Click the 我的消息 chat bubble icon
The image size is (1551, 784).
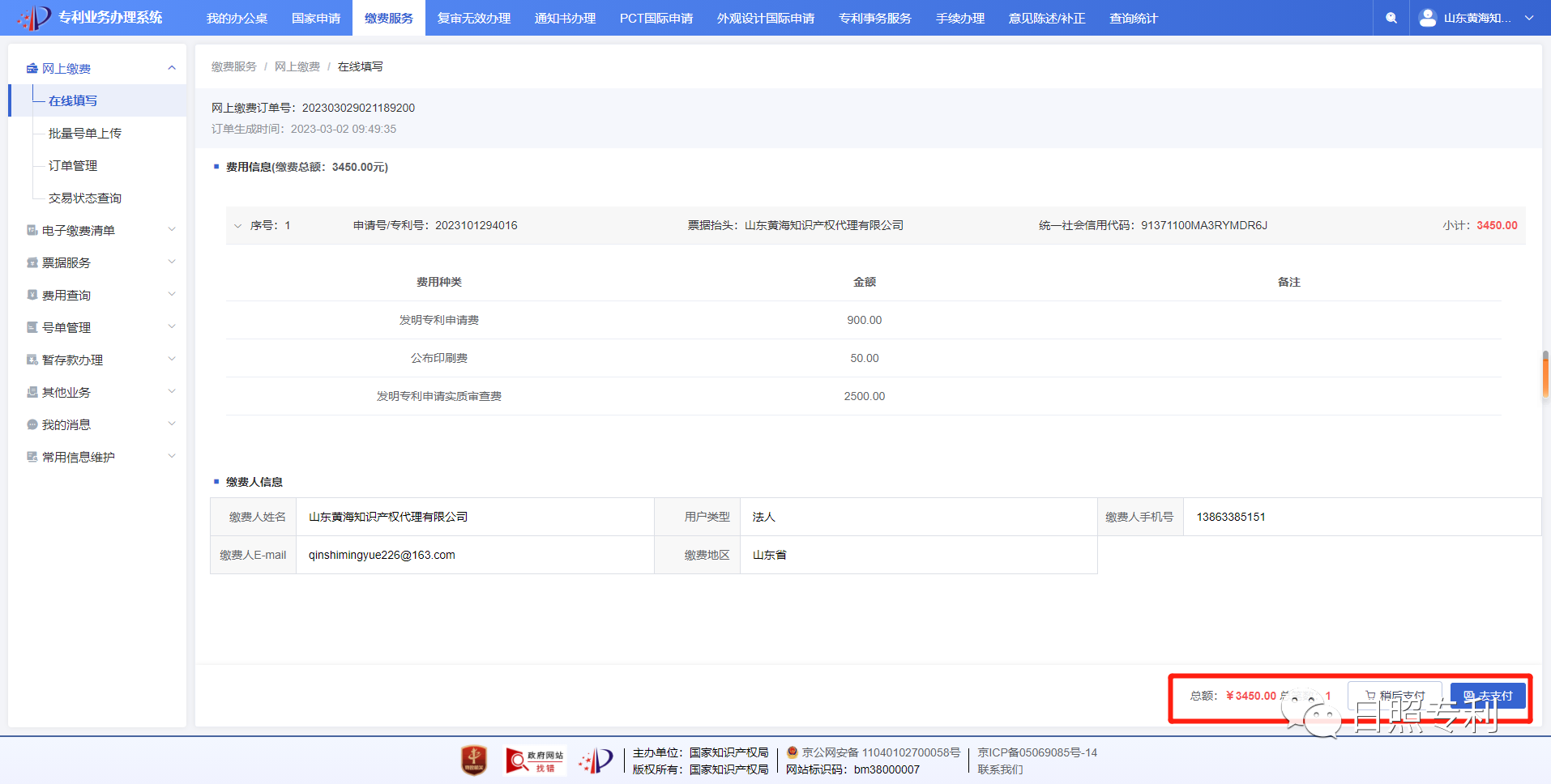pos(32,424)
